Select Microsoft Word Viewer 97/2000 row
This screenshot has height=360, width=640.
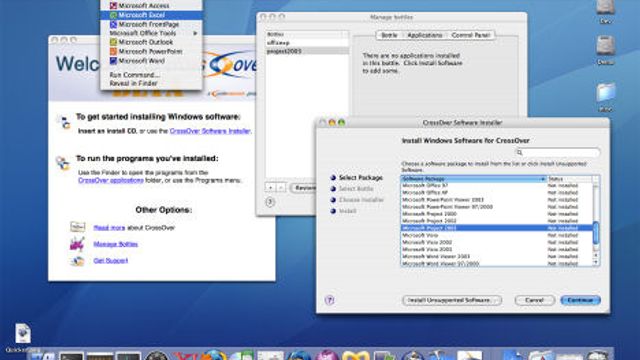pos(497,264)
